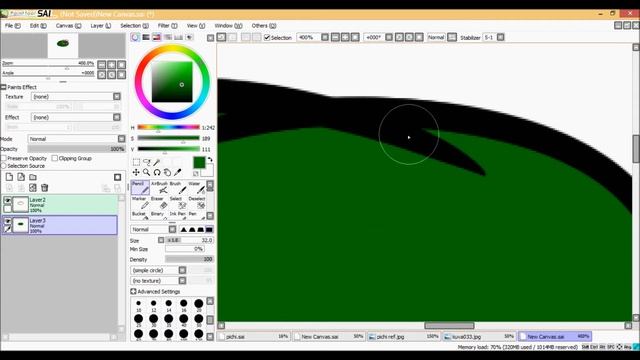Adjust the Hue slider bar
640x360 pixels.
(169, 127)
